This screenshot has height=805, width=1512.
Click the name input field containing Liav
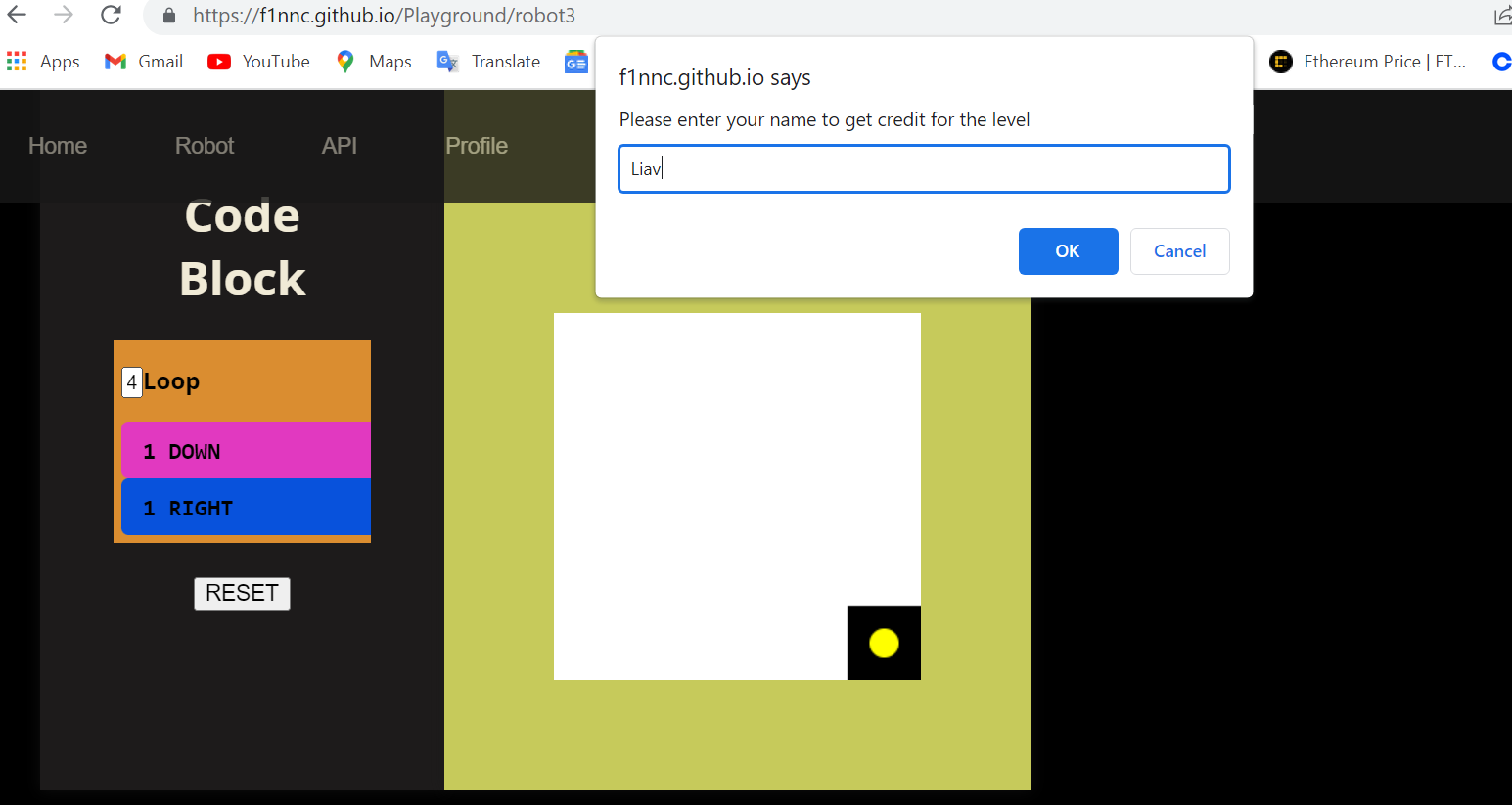click(x=924, y=169)
